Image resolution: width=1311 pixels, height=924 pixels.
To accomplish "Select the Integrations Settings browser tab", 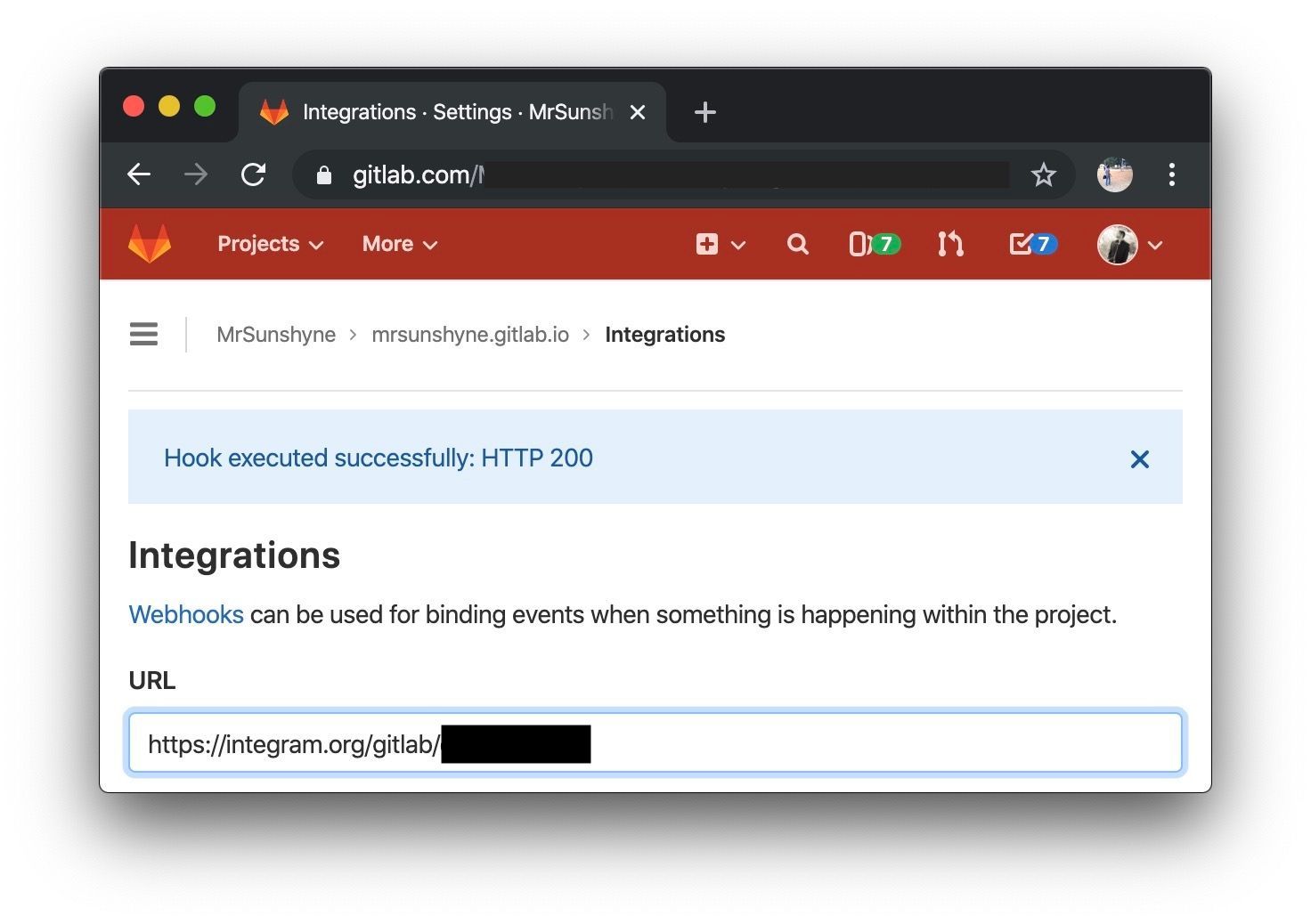I will [445, 112].
